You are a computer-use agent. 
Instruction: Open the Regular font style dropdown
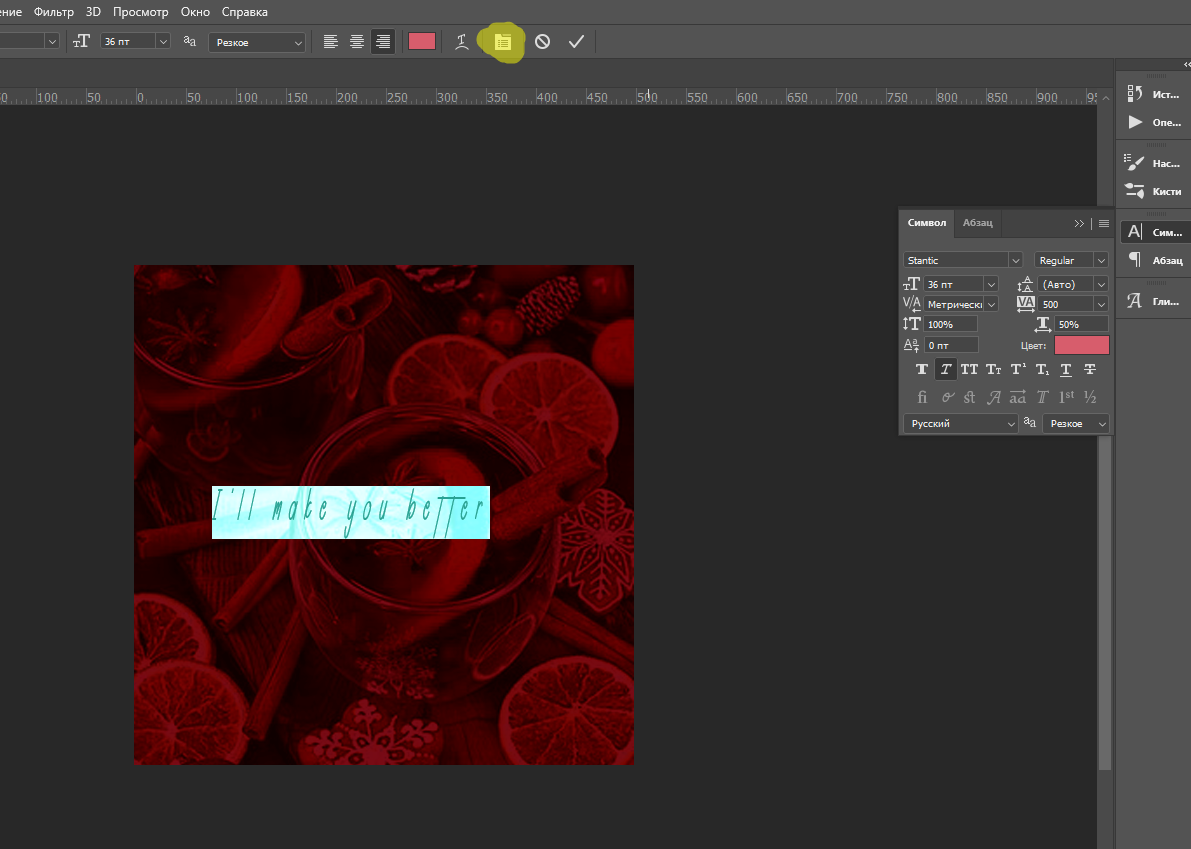1100,260
